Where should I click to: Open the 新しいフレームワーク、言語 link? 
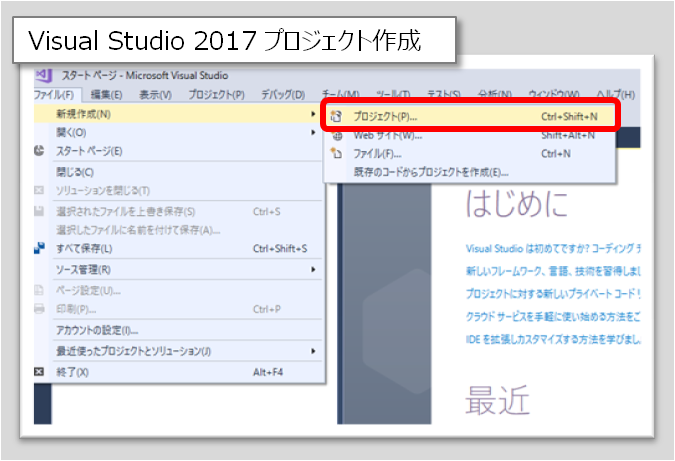[x=554, y=271]
